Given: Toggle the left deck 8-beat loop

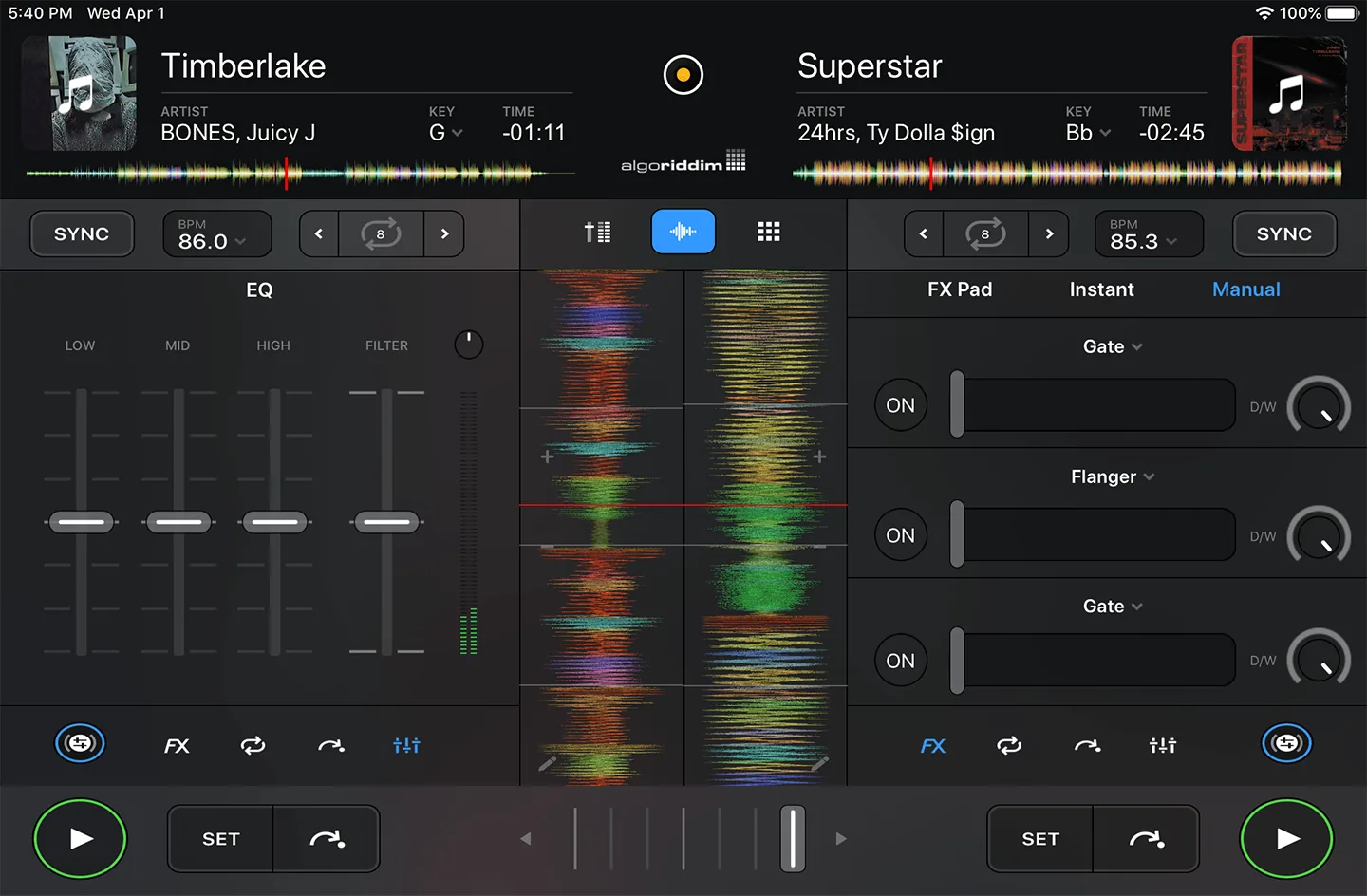Looking at the screenshot, I should click(381, 233).
